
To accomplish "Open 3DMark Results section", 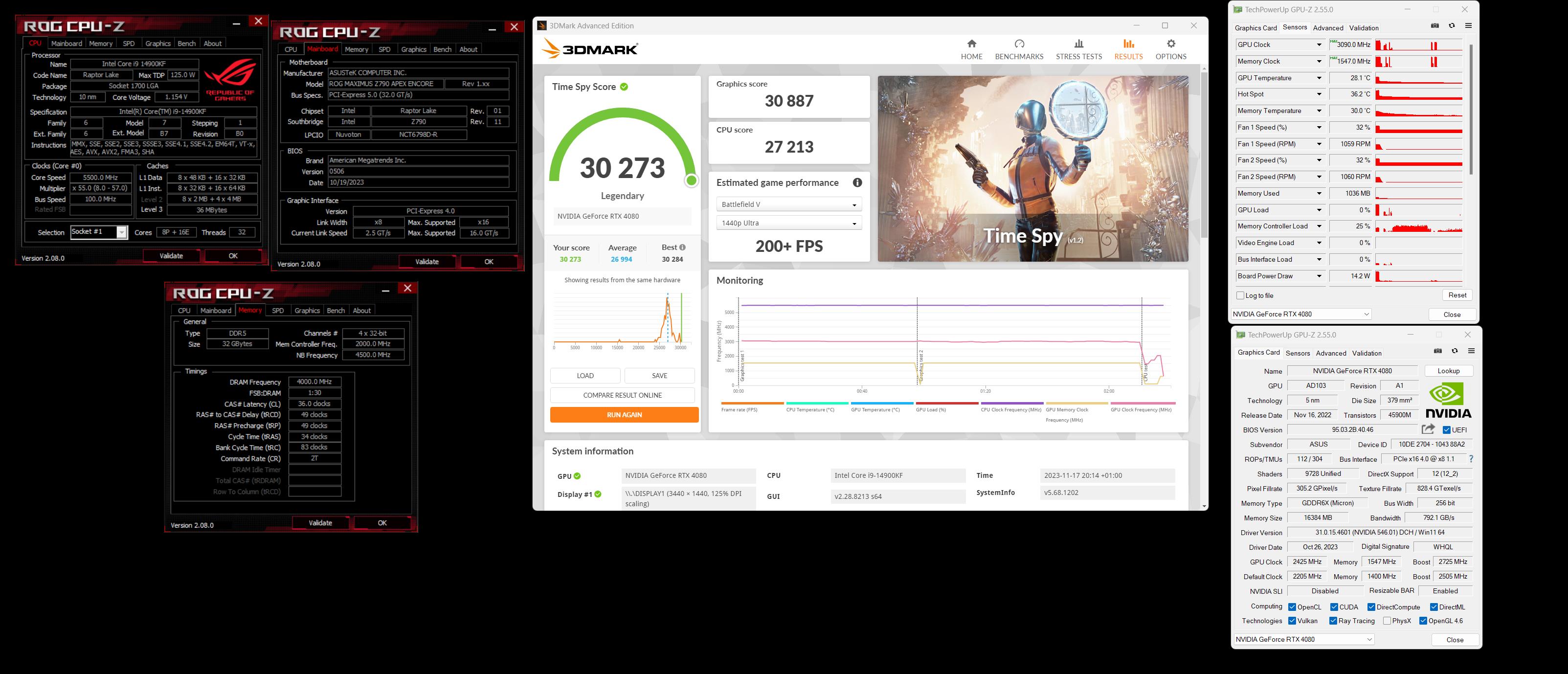I will 1128,49.
